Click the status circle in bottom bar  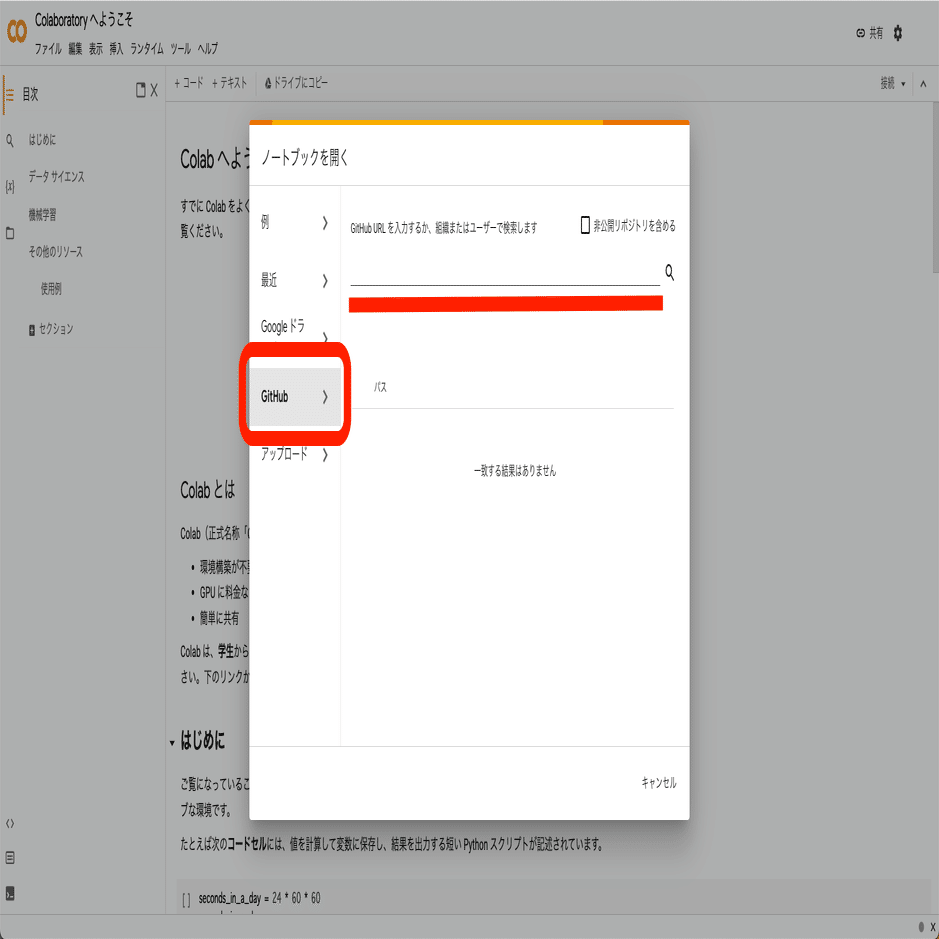[x=921, y=927]
